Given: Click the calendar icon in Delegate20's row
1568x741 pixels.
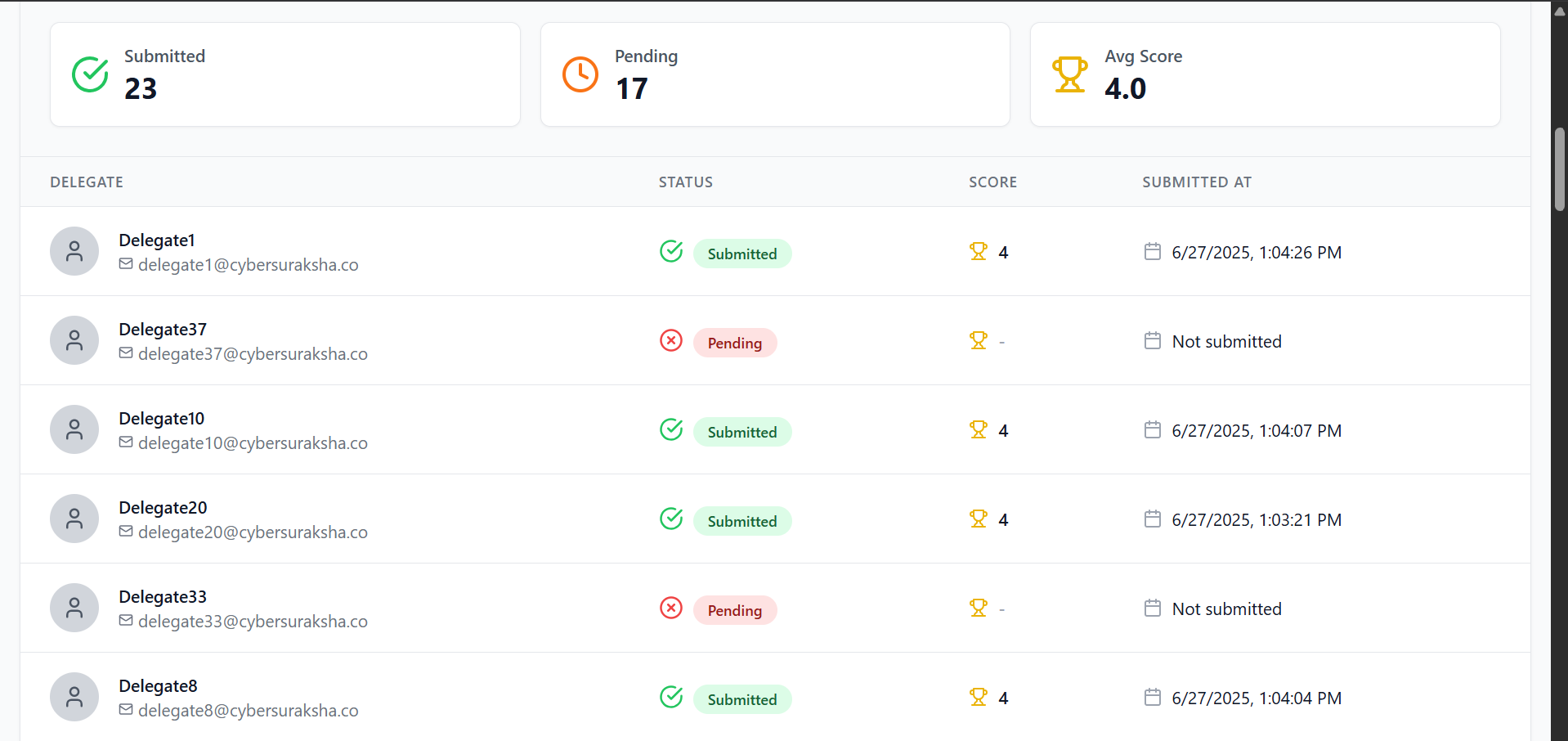Looking at the screenshot, I should pyautogui.click(x=1153, y=519).
